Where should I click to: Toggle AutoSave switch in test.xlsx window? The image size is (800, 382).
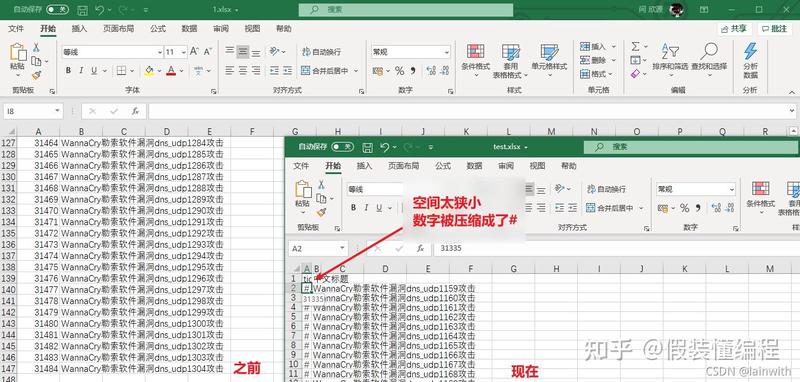pyautogui.click(x=342, y=147)
